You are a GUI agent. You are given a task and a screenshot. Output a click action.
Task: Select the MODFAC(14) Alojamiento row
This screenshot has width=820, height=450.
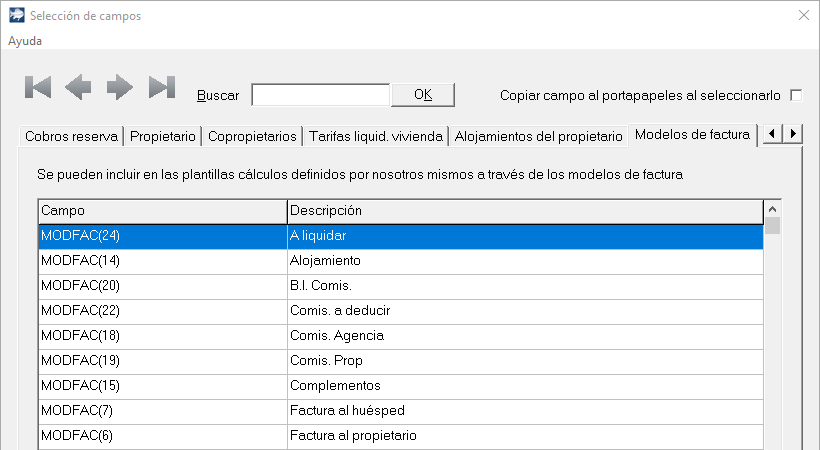(x=400, y=261)
